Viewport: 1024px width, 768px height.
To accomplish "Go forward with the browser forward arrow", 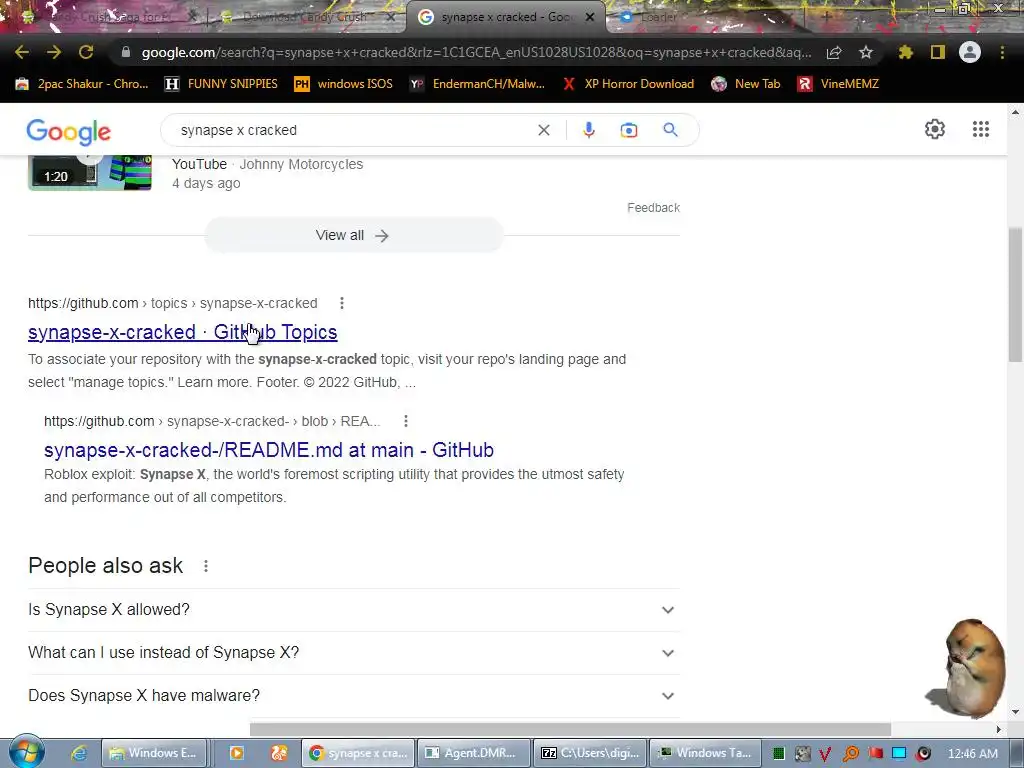I will coord(54,52).
